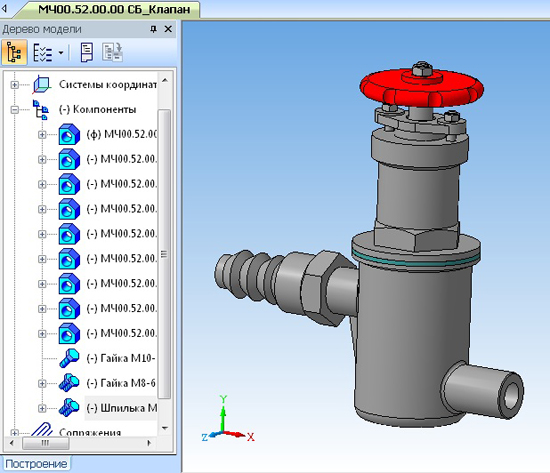
Task: Click tree vertical scrollbar up arrow
Action: click(x=165, y=81)
